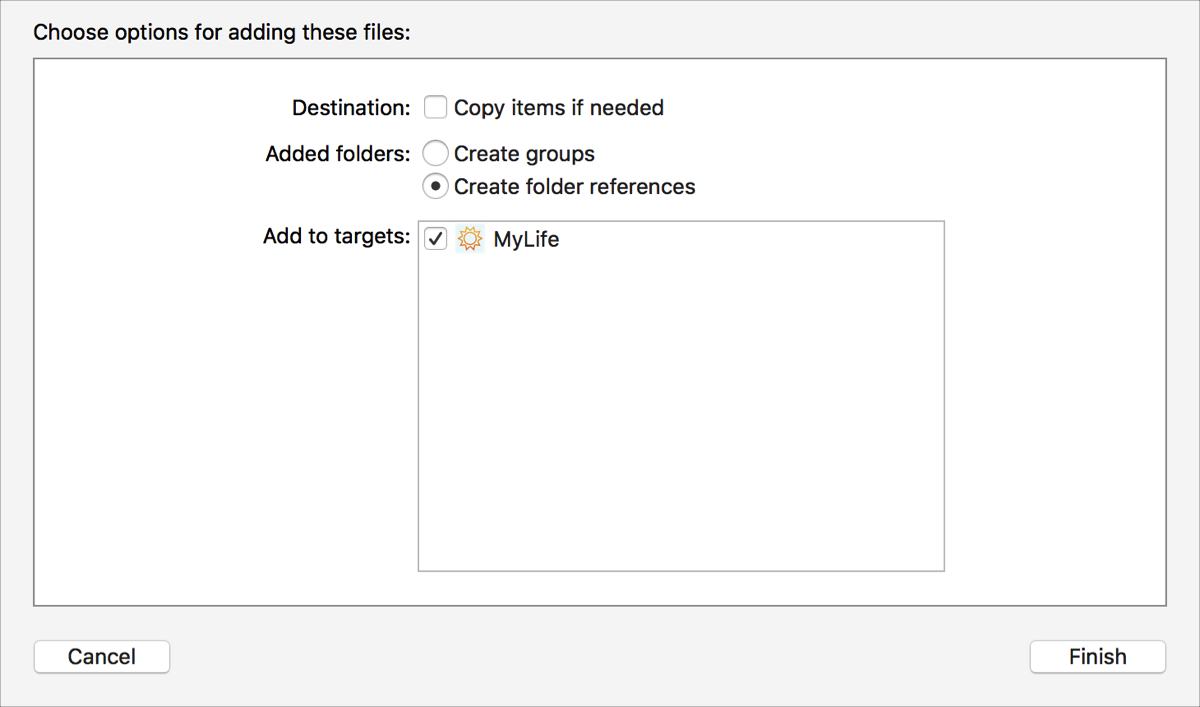The image size is (1200, 707).
Task: Click the "Create folder references" label text
Action: pyautogui.click(x=574, y=187)
